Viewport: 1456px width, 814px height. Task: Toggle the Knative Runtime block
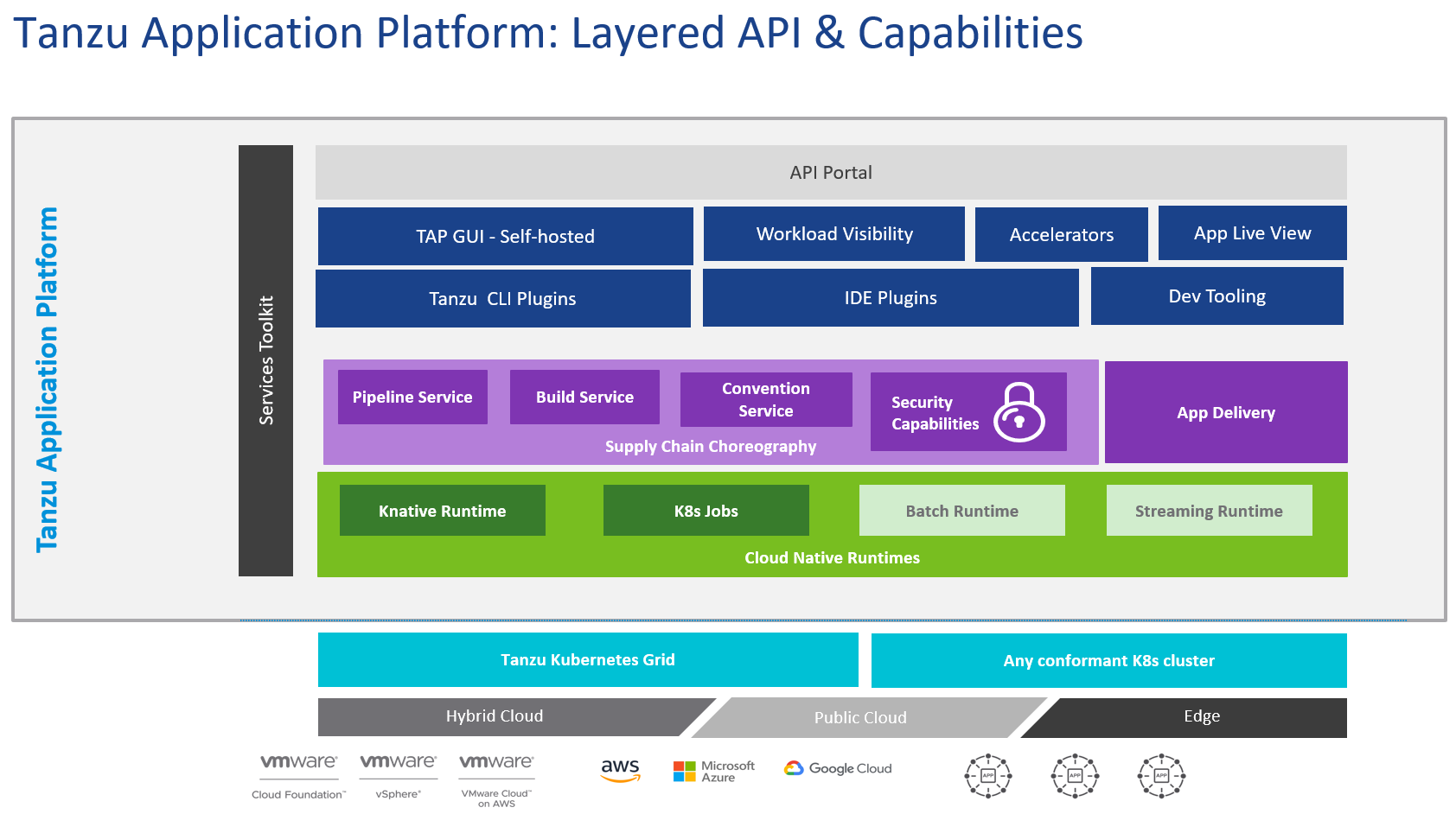(442, 510)
